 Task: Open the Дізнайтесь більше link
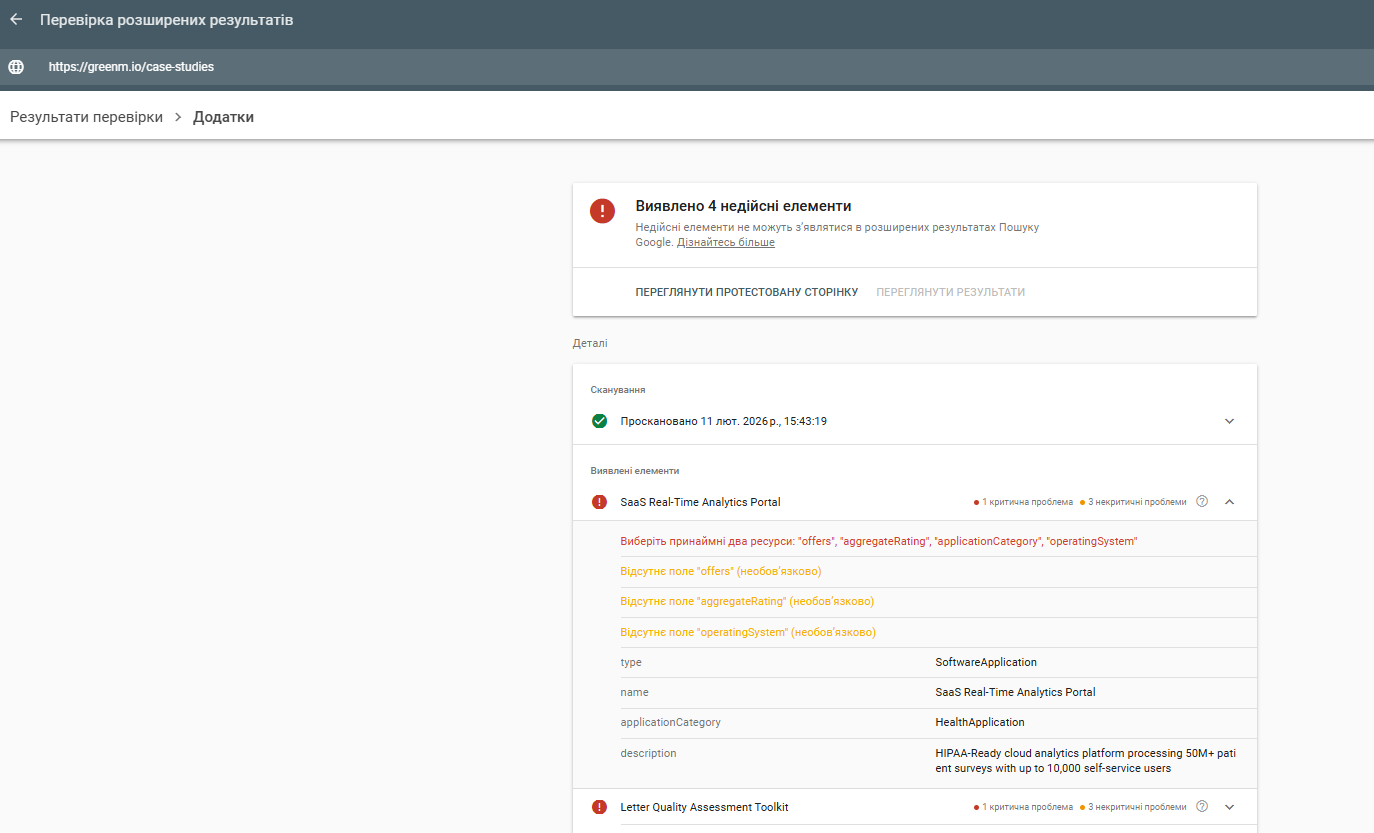(x=725, y=242)
